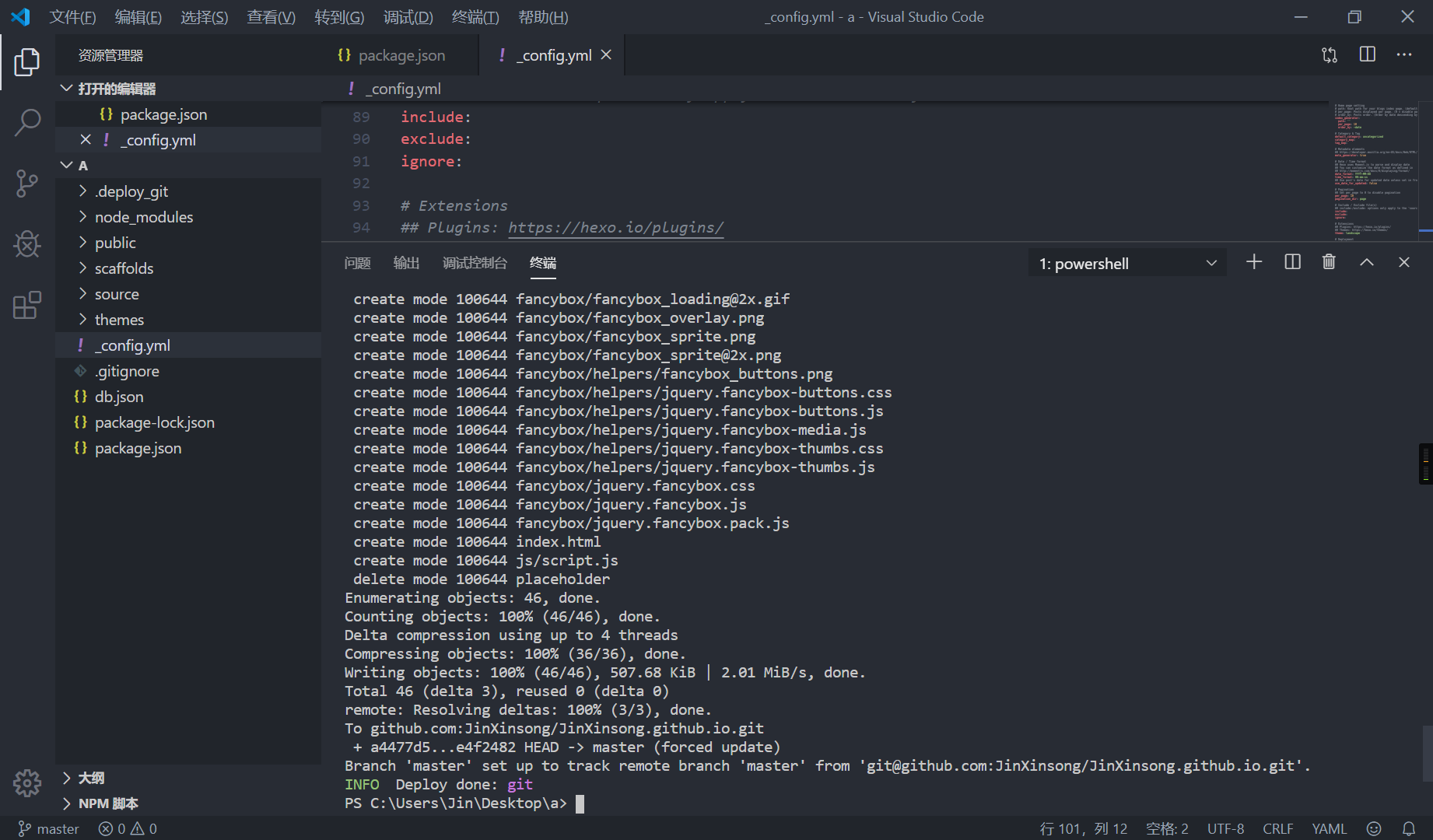This screenshot has width=1433, height=840.
Task: Click the editor minimap preview
Action: pos(1375,170)
